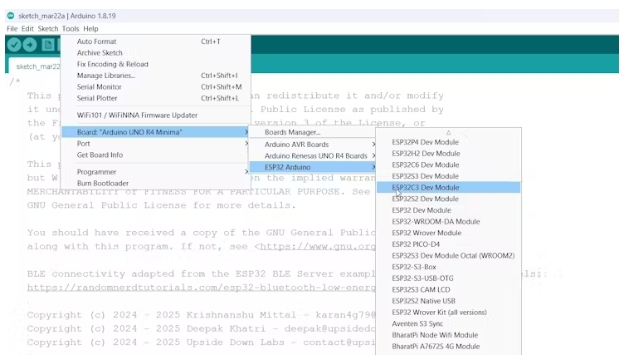The image size is (622, 362).
Task: Select ESP32C6 Dev Module board
Action: [x=448, y=165]
